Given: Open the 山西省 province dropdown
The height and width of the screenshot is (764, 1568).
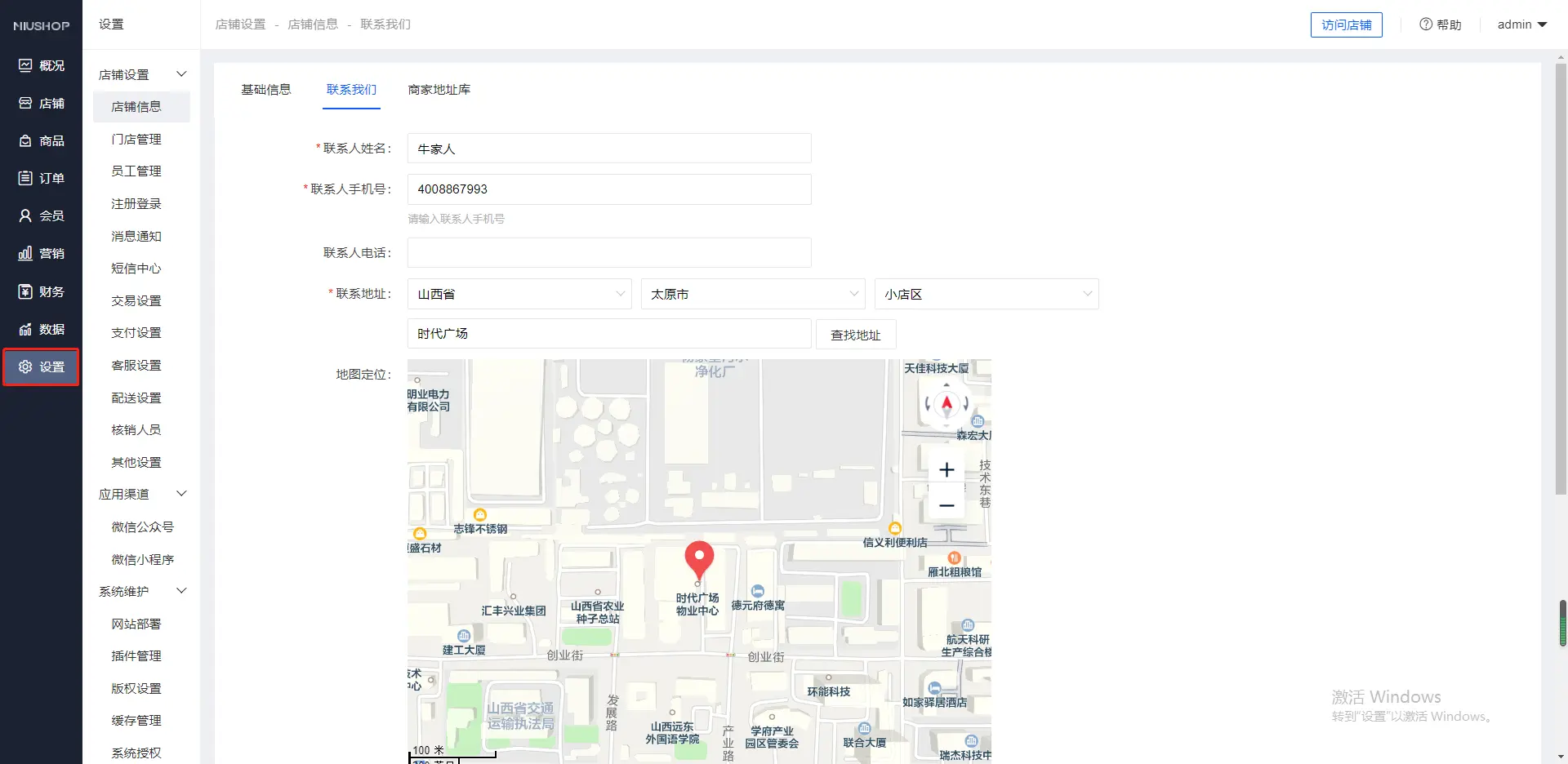Looking at the screenshot, I should point(519,294).
